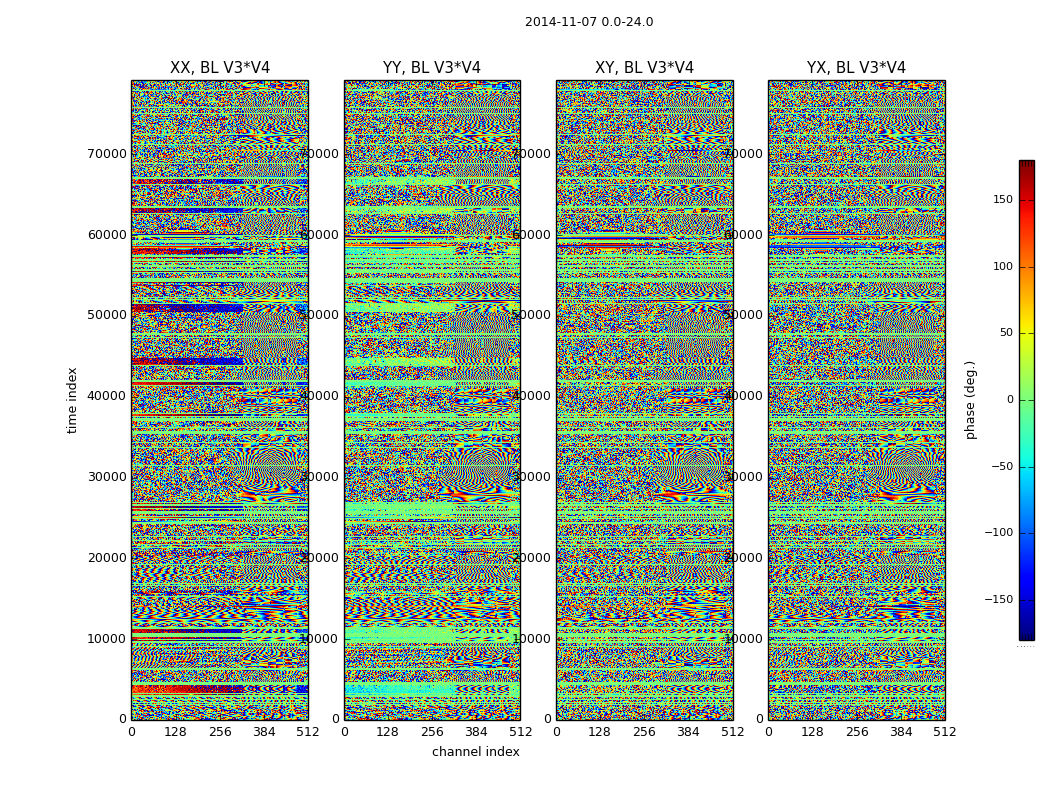Click the figure title '2014-11-07 0.0-24.0'
The image size is (1050, 800).
pos(589,22)
